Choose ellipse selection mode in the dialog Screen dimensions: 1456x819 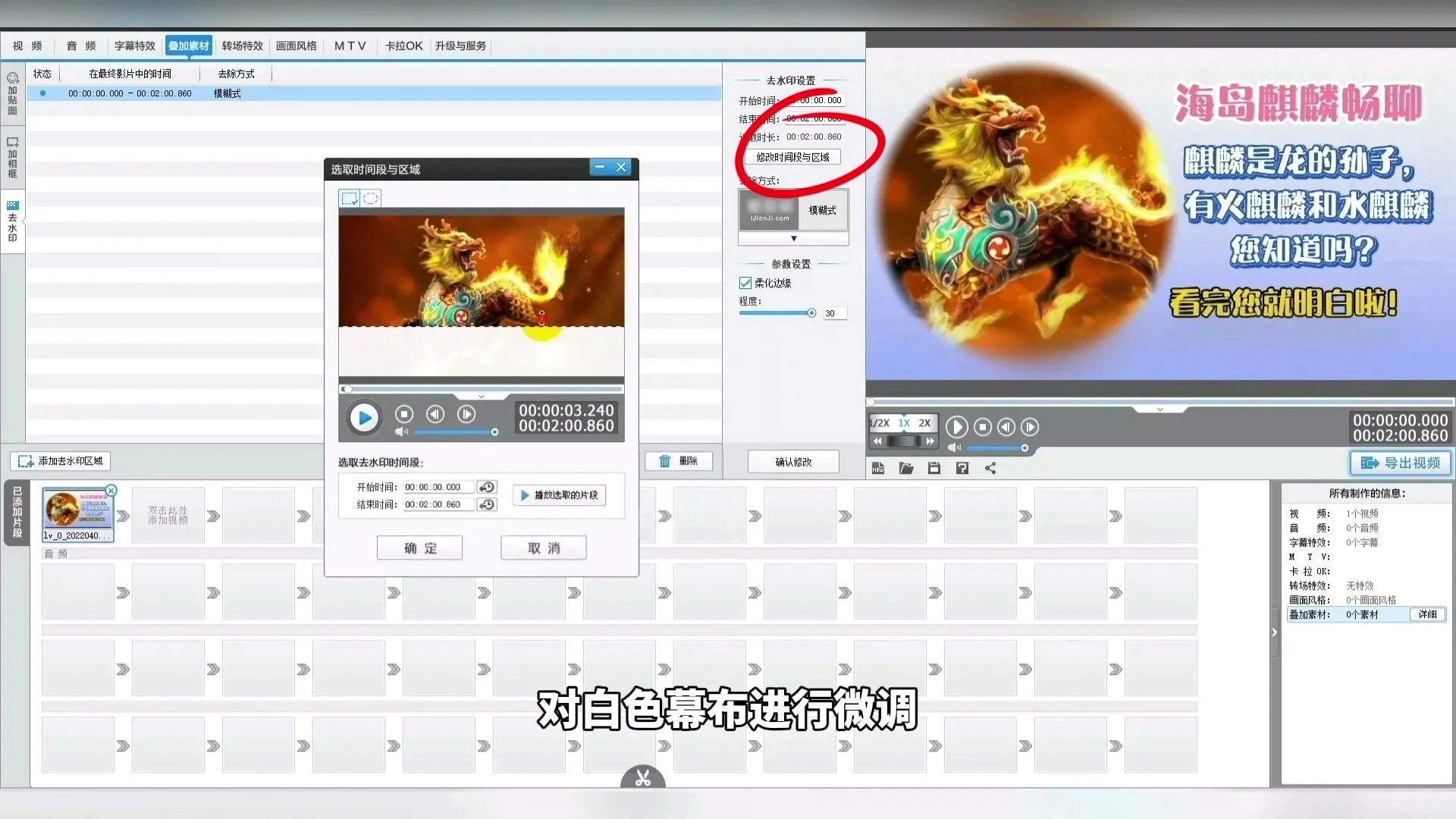coord(371,197)
